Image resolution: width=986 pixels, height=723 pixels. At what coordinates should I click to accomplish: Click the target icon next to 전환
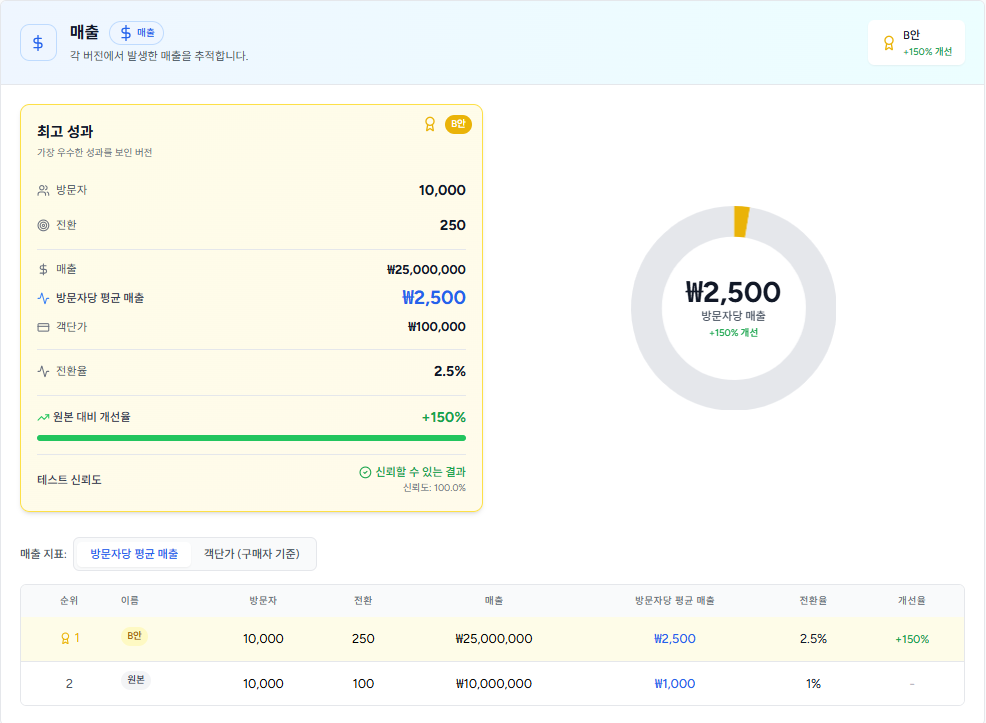click(x=43, y=225)
